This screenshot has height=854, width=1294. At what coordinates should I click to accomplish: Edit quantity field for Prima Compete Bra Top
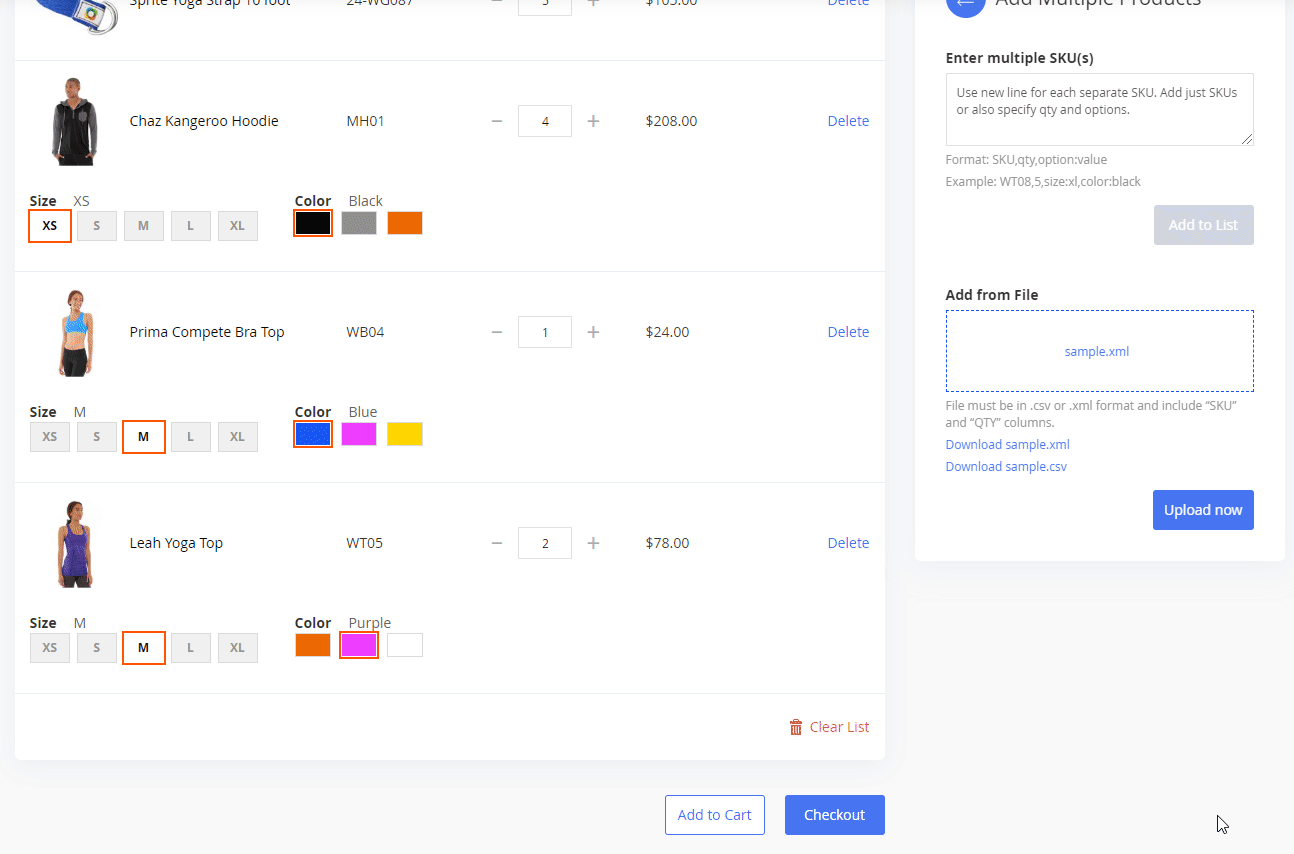(x=545, y=332)
